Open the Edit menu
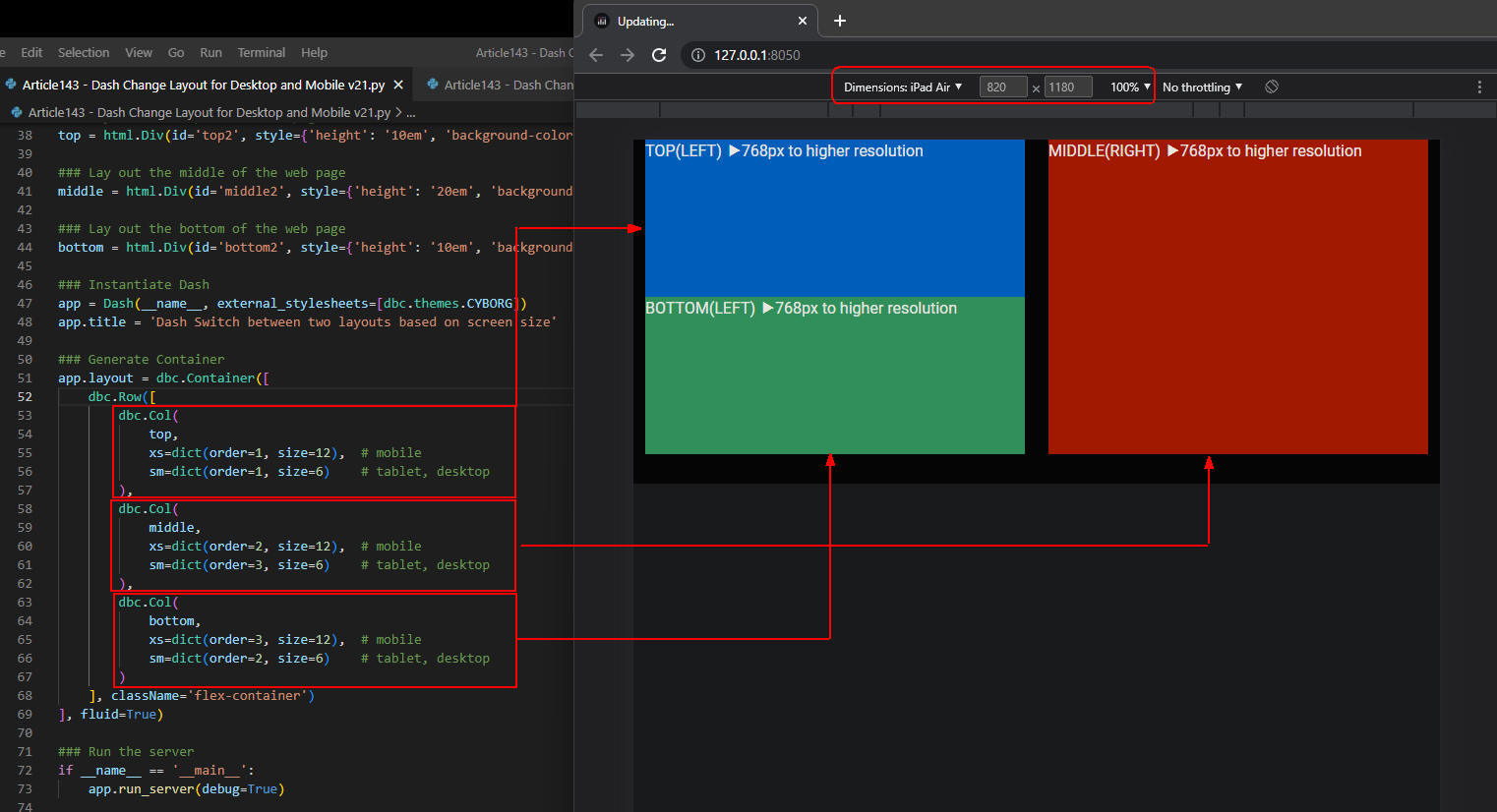The height and width of the screenshot is (812, 1497). point(31,52)
